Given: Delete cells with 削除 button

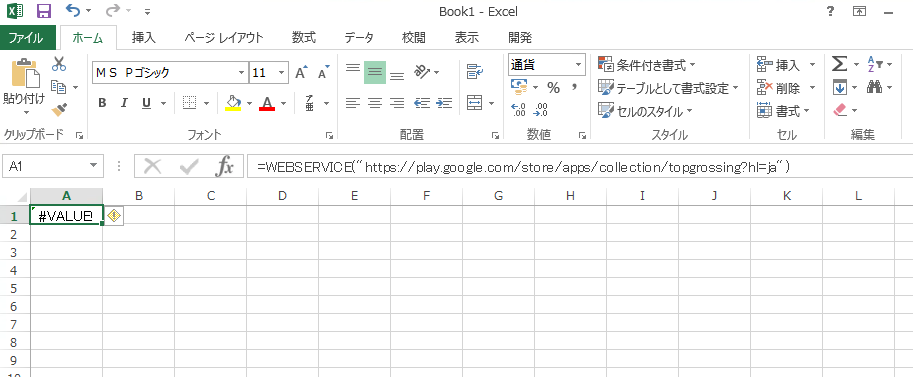Looking at the screenshot, I should [x=778, y=88].
